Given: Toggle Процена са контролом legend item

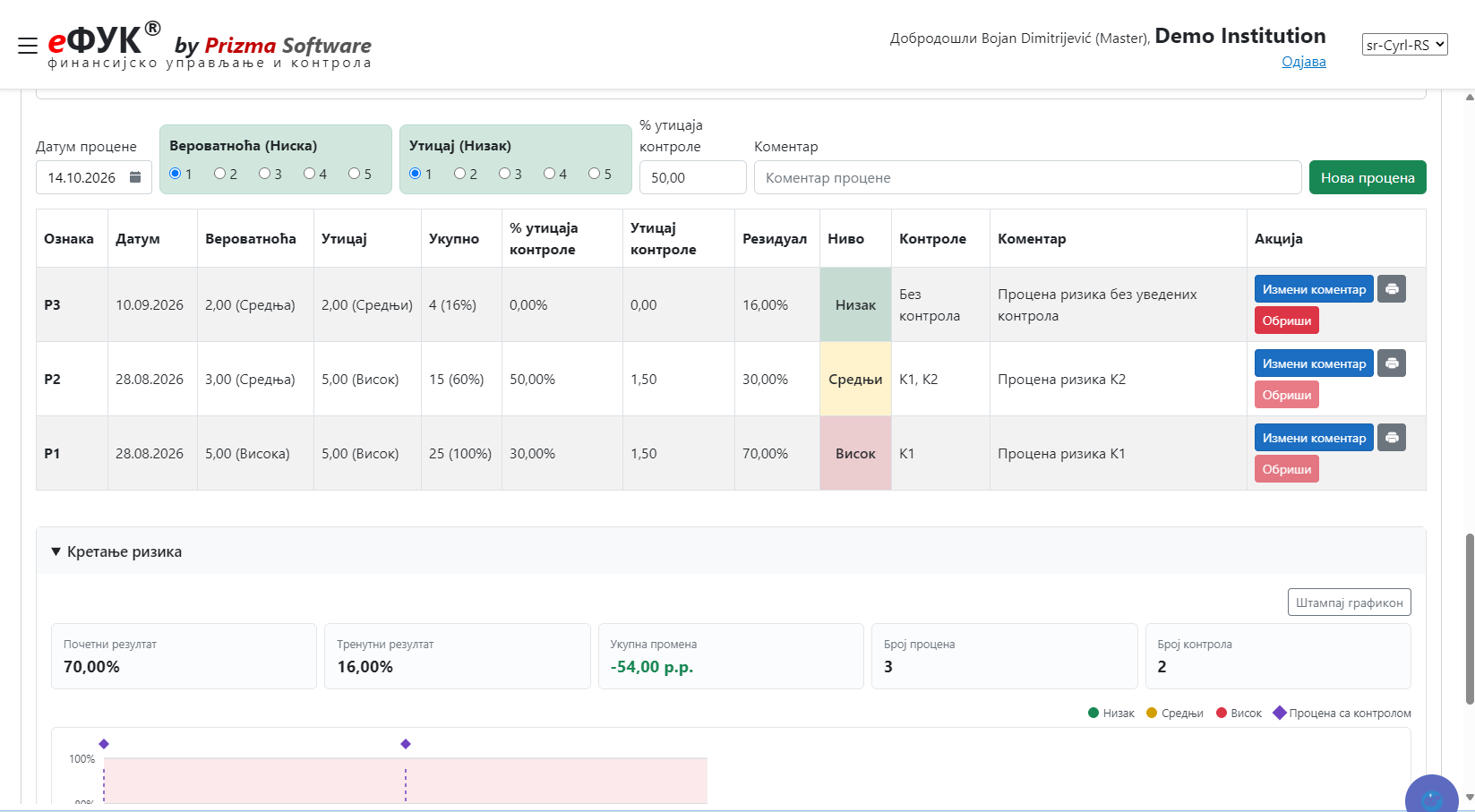Looking at the screenshot, I should [x=1342, y=714].
